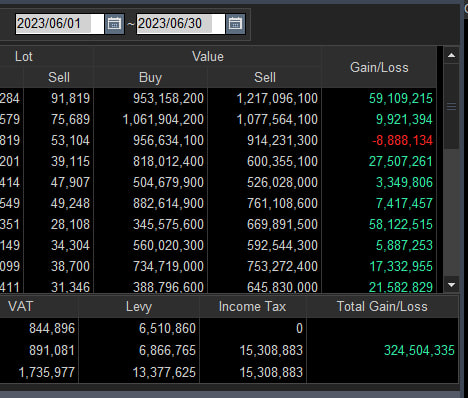The width and height of the screenshot is (468, 398).
Task: Click sell value 753,272,400
Action: coord(282,266)
